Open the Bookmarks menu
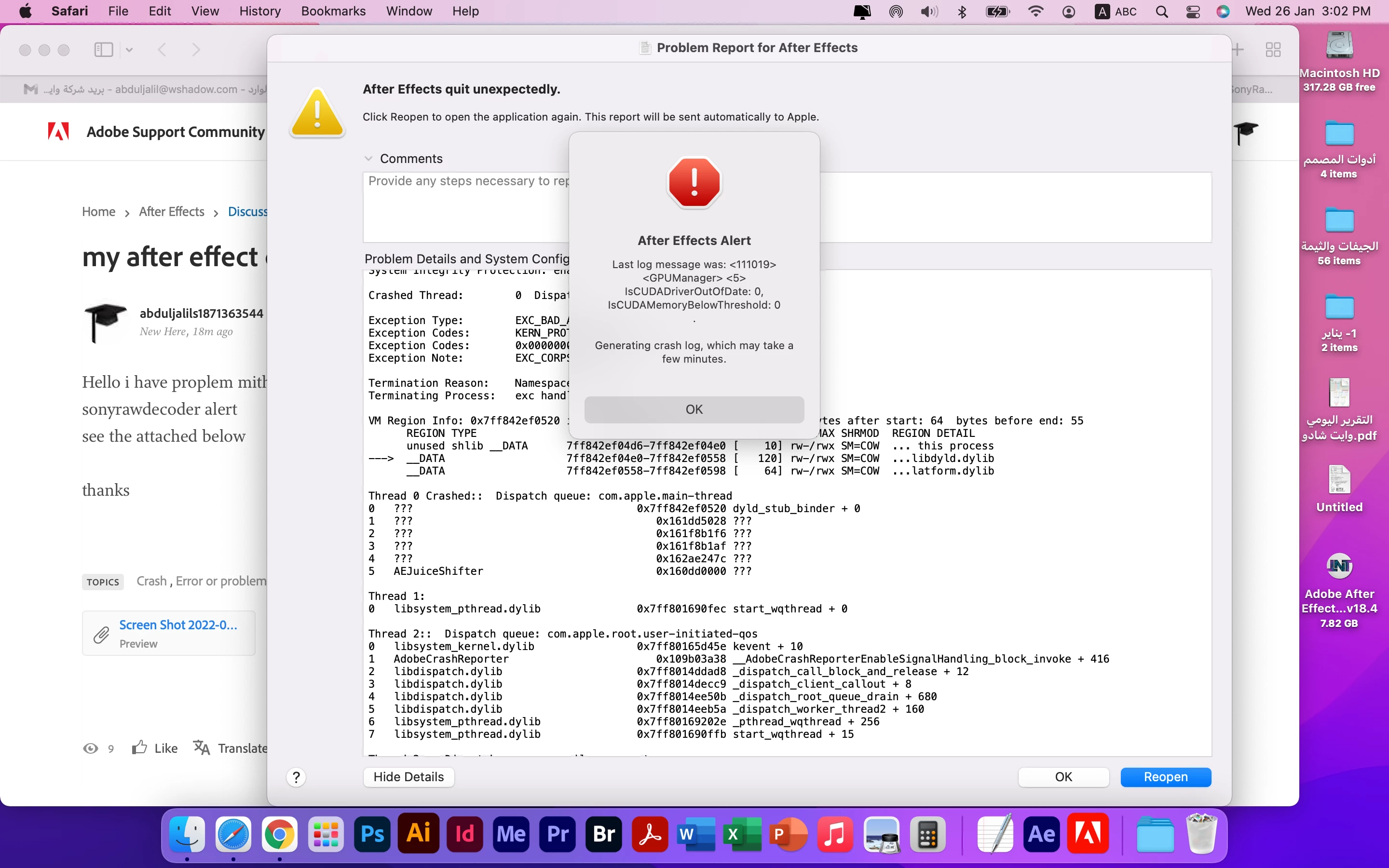 click(333, 12)
